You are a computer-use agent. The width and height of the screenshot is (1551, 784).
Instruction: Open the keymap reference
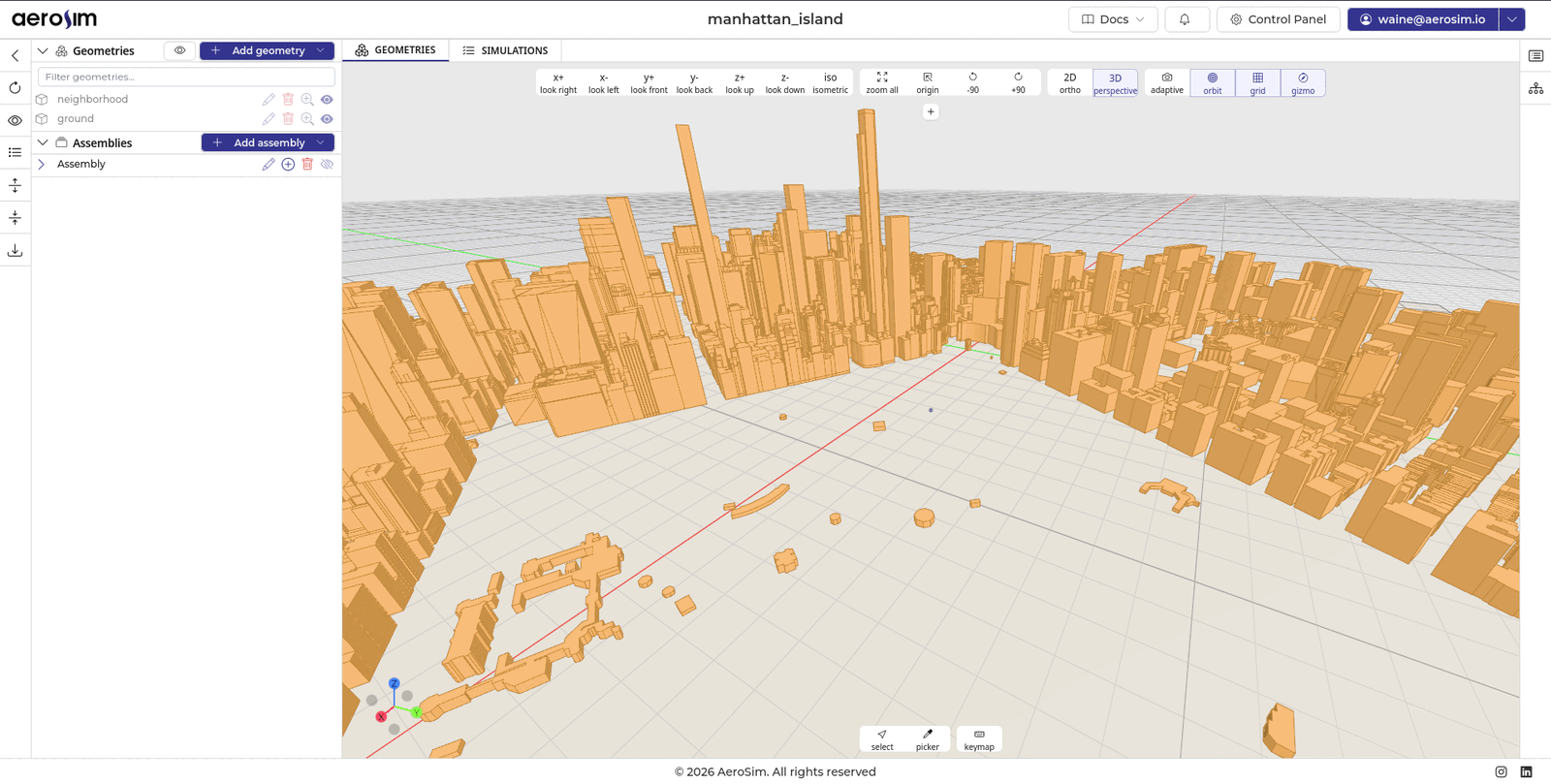tap(979, 739)
